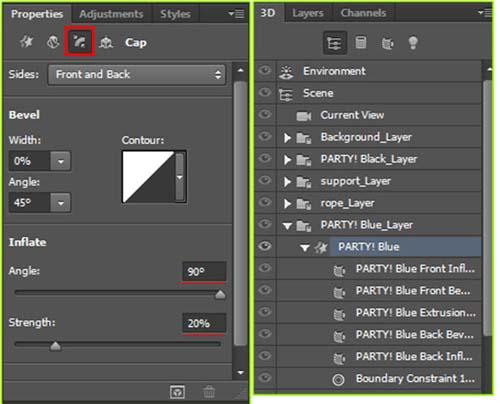The width and height of the screenshot is (500, 404).
Task: Toggle Current View visibility eye
Action: [265, 114]
